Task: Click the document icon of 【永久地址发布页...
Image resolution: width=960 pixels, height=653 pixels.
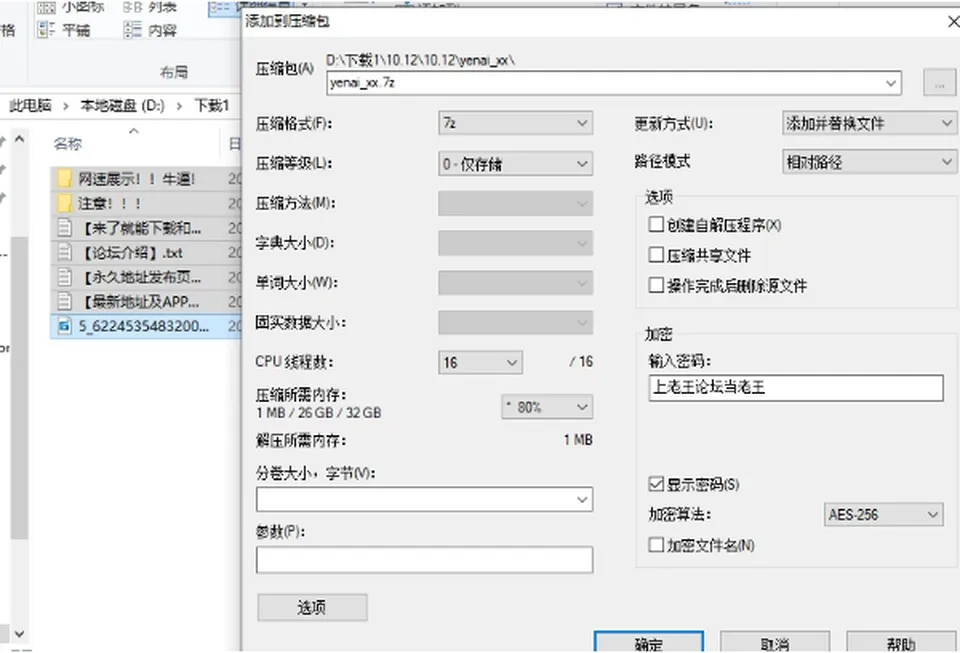Action: tap(64, 277)
